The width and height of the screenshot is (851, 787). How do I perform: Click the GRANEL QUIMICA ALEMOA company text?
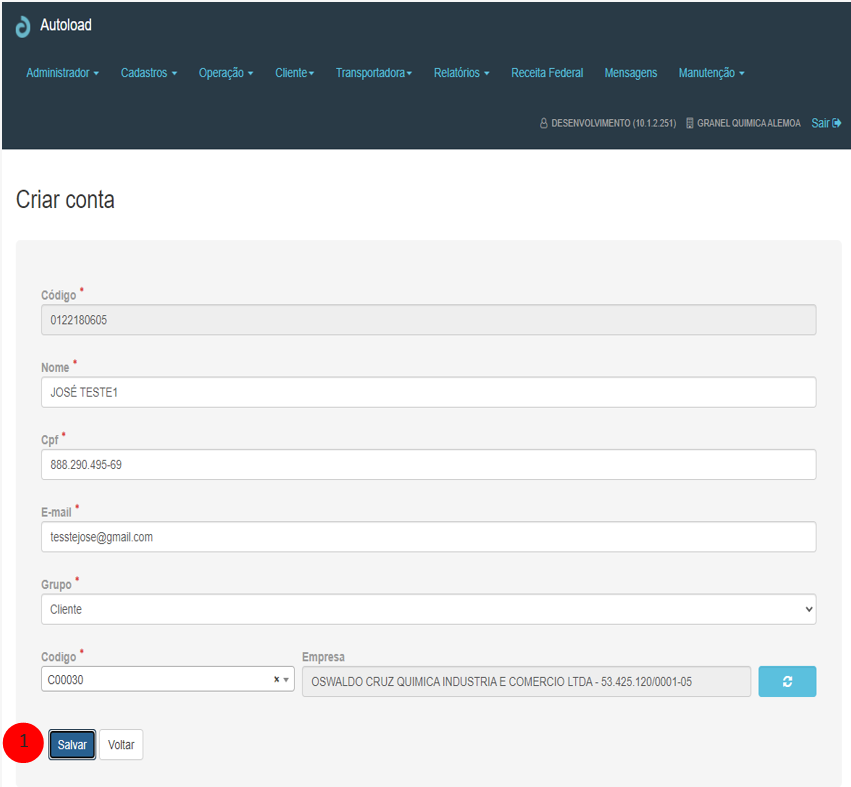(748, 123)
